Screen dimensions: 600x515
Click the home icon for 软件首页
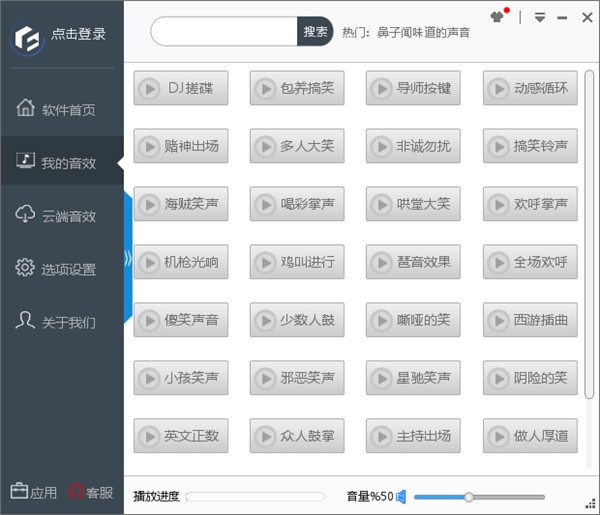coord(26,108)
